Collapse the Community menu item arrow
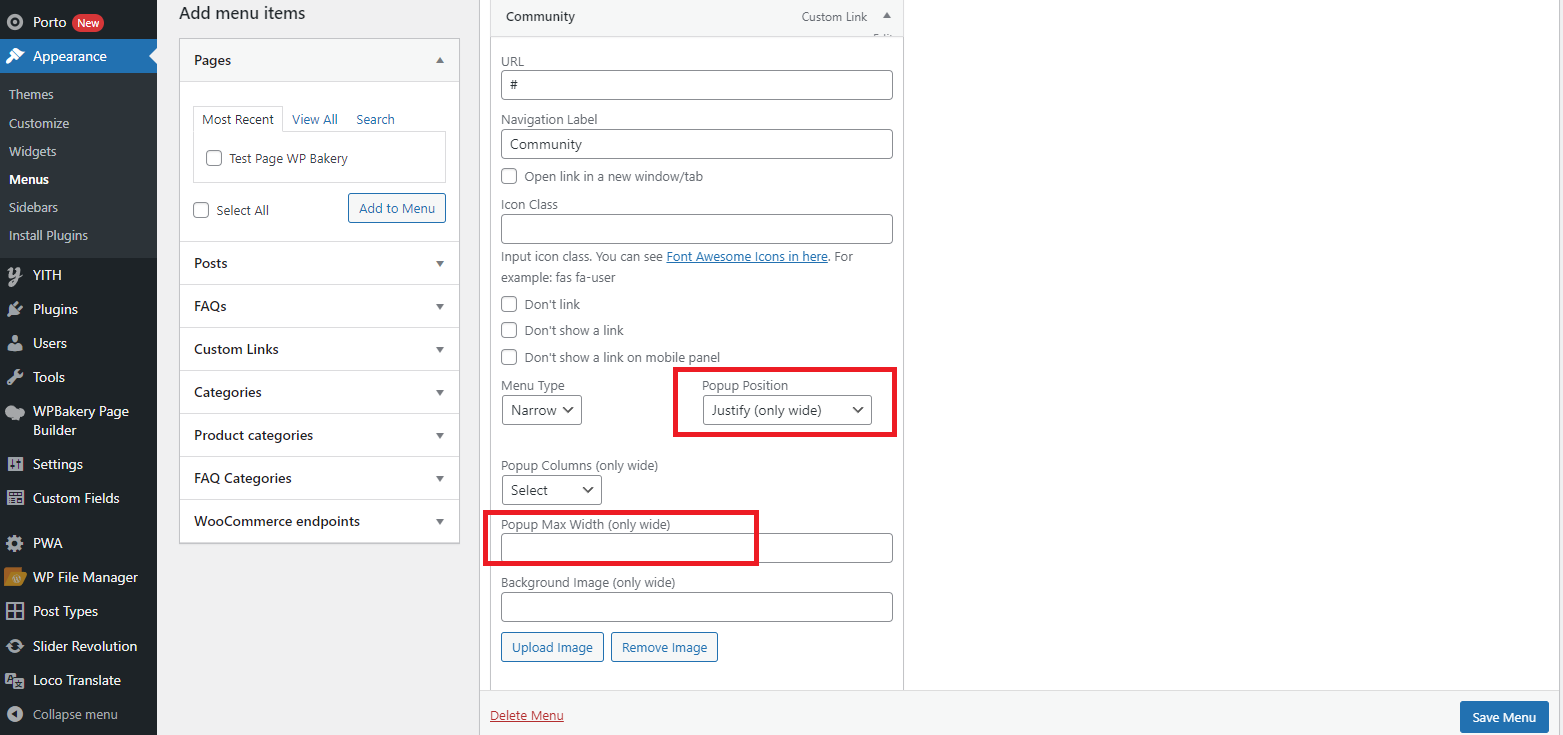 886,16
